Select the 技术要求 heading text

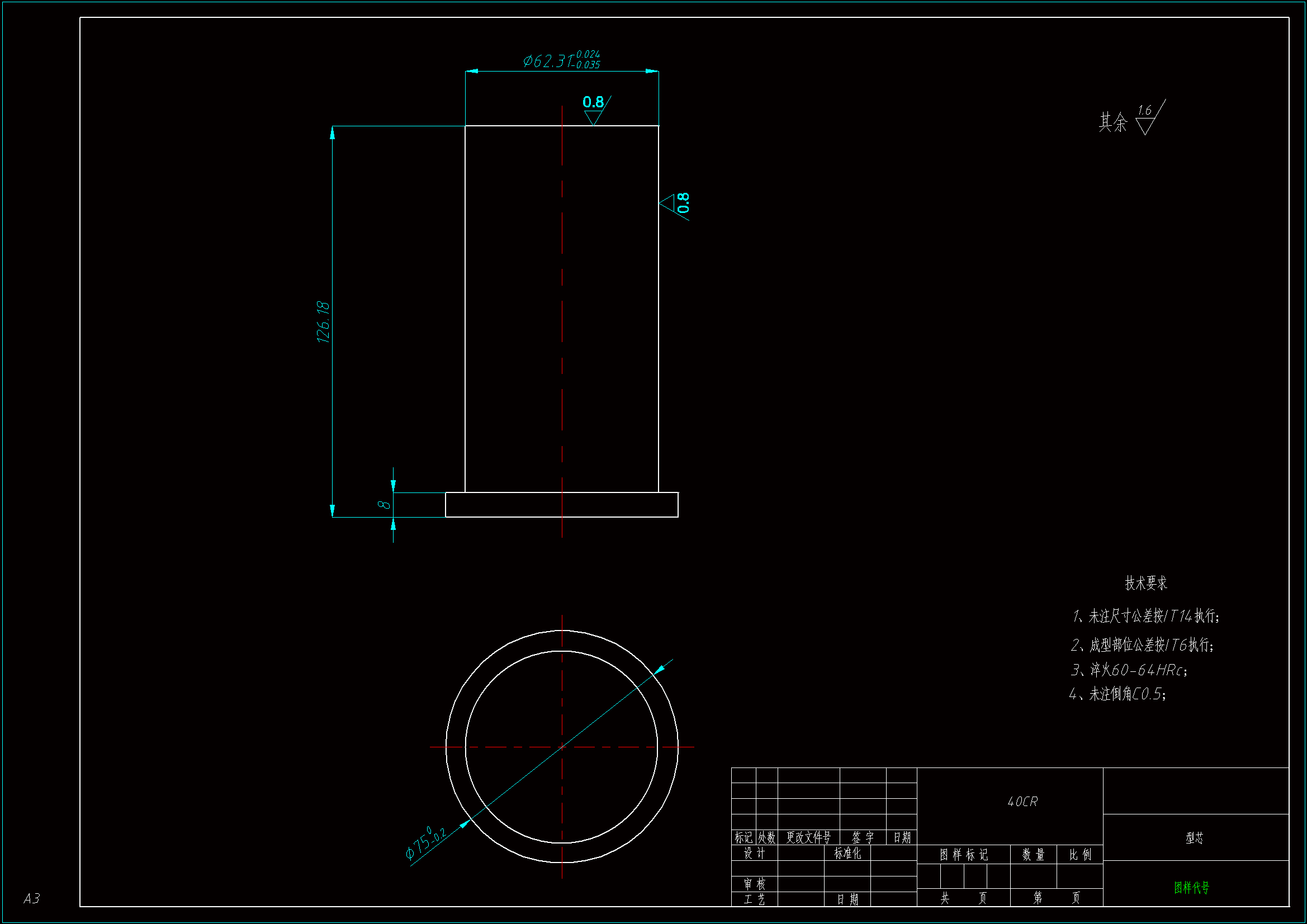(x=1146, y=583)
